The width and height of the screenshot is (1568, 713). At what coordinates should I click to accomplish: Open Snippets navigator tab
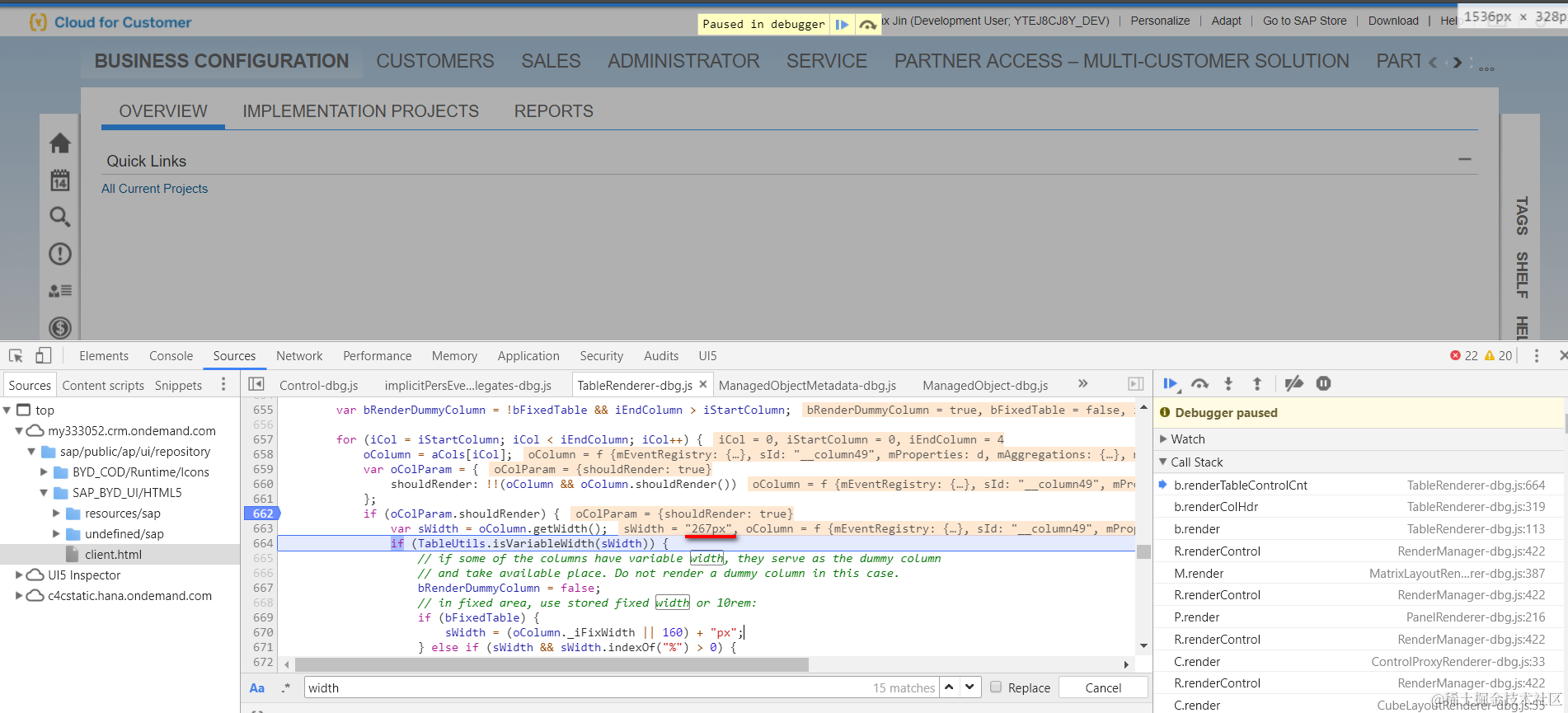pyautogui.click(x=178, y=385)
